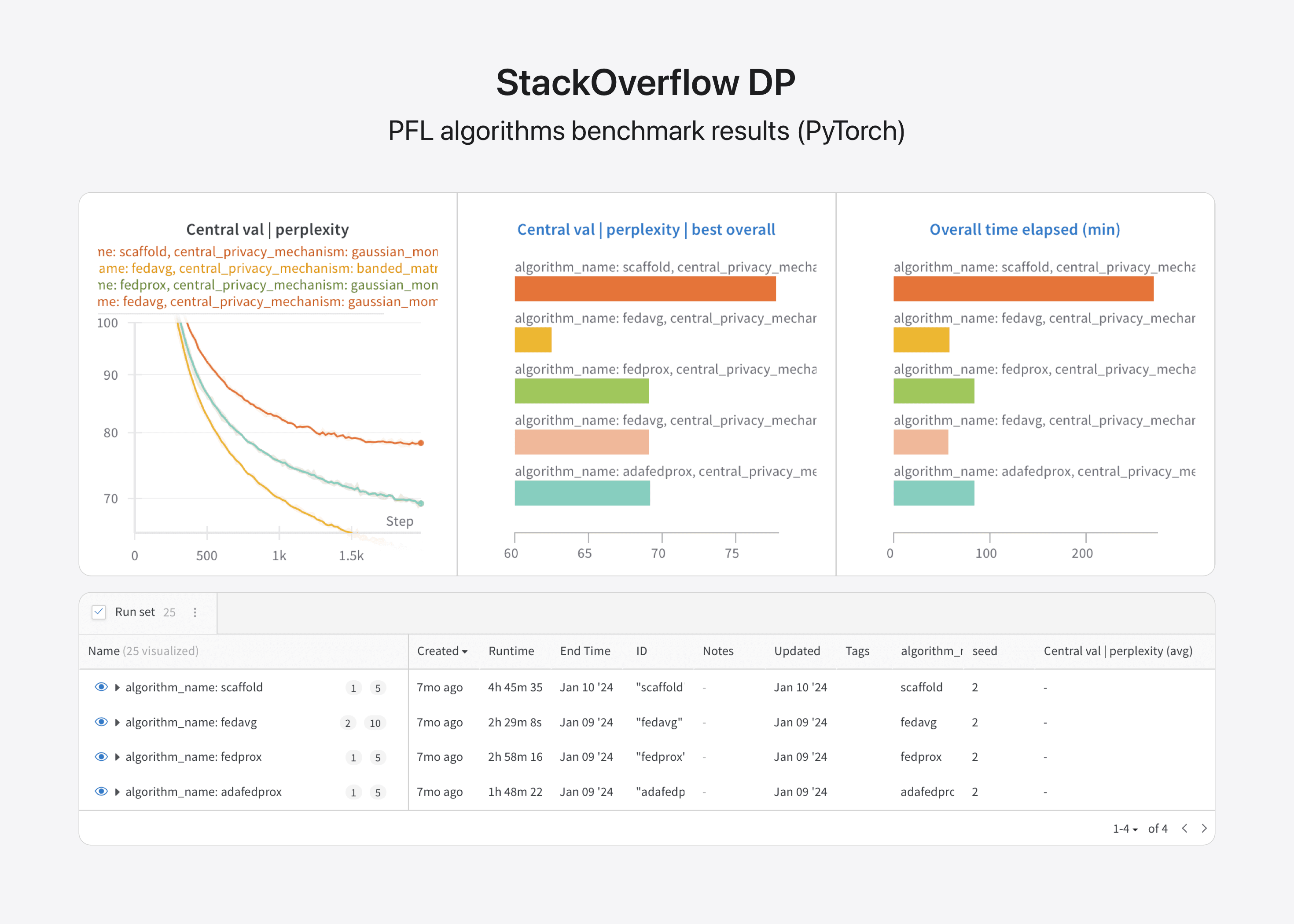Click teal adafedprox bar in time elapsed chart
The width and height of the screenshot is (1294, 924).
coord(934,493)
